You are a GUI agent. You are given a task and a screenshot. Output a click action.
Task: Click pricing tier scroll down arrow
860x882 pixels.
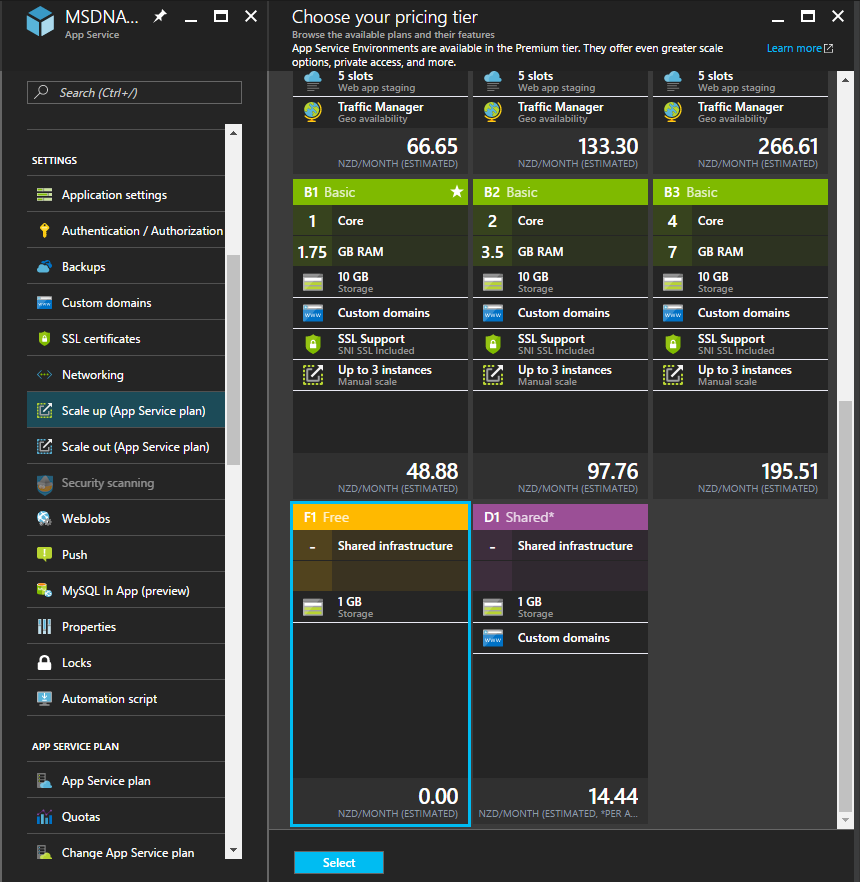tap(845, 820)
